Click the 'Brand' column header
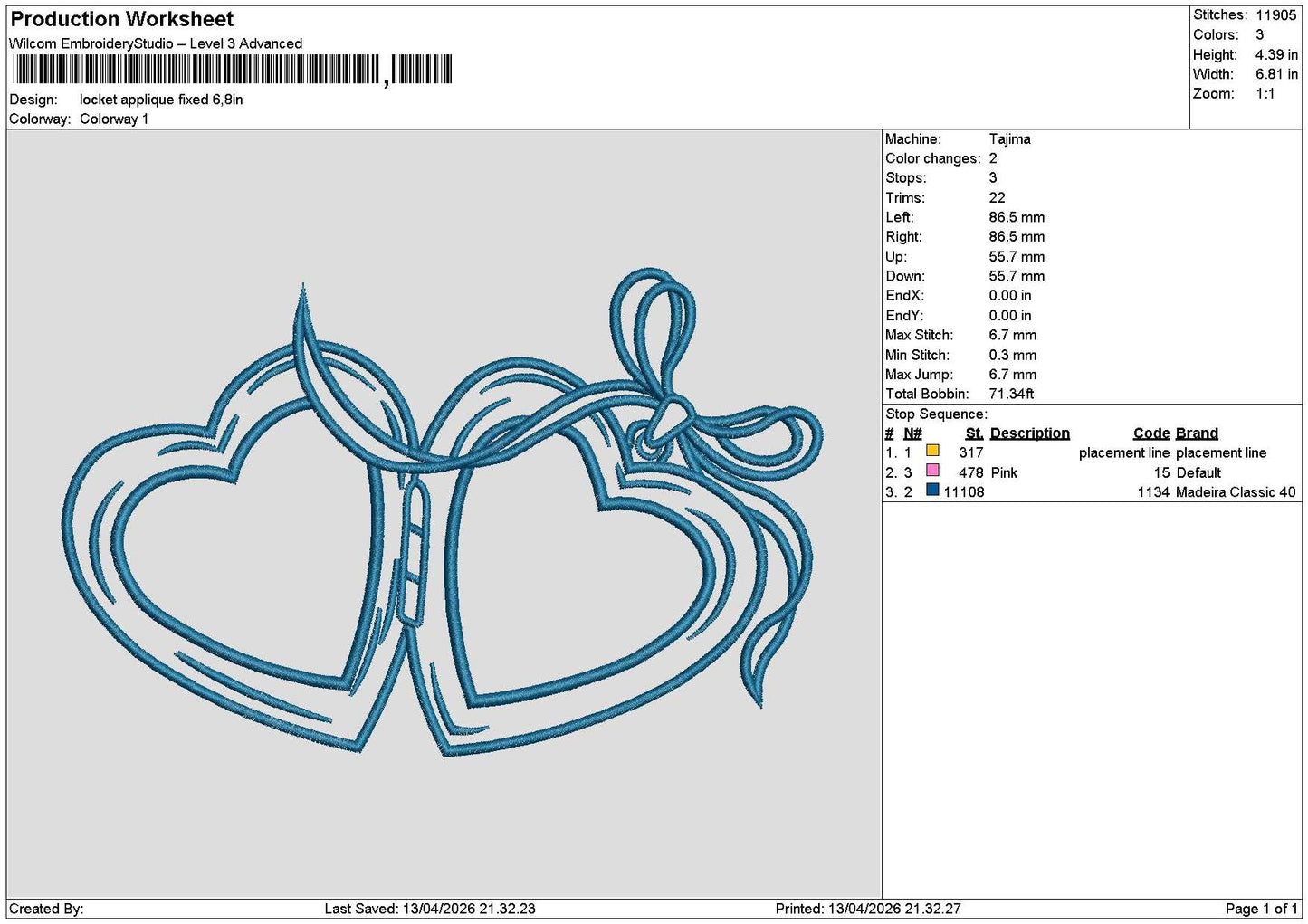This screenshot has width=1308, height=924. [1198, 433]
